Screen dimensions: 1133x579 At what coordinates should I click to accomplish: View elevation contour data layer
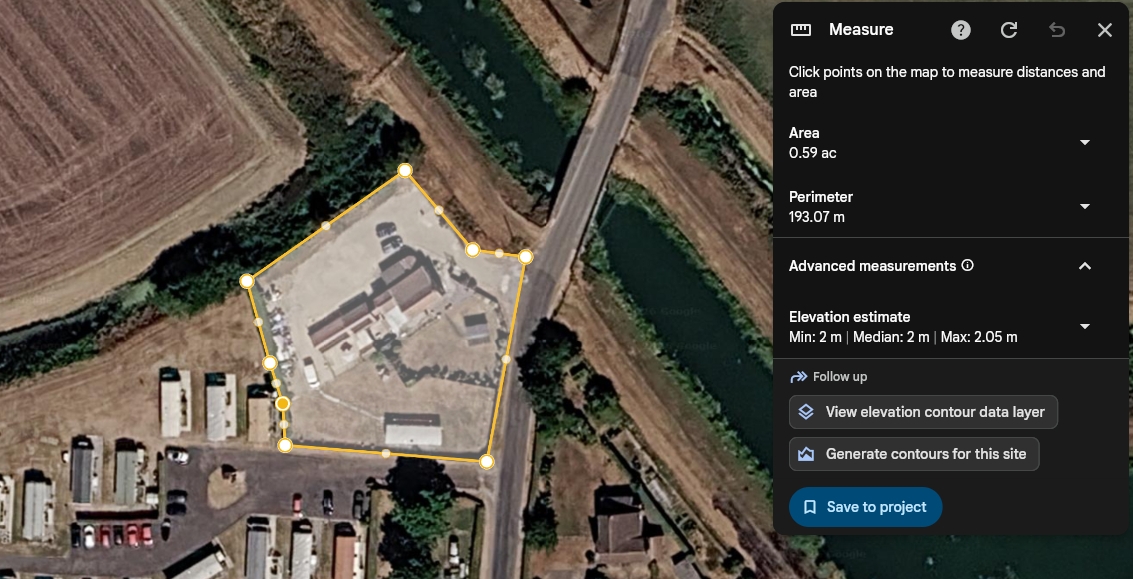pyautogui.click(x=923, y=412)
